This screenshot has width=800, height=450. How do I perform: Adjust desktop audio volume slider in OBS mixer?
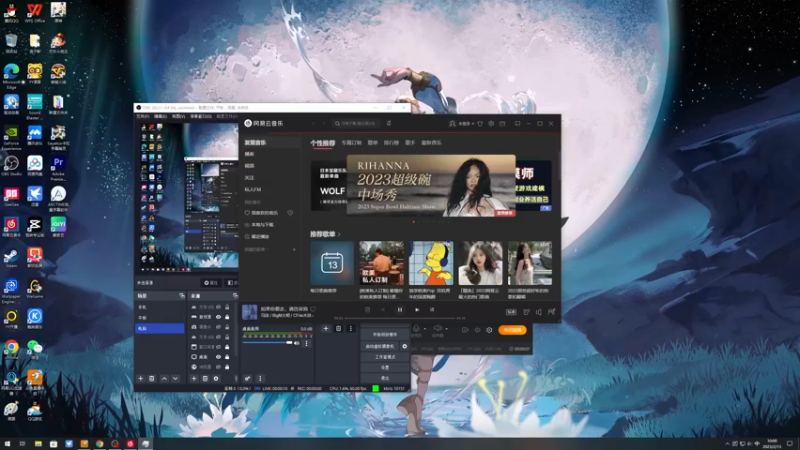[x=267, y=343]
